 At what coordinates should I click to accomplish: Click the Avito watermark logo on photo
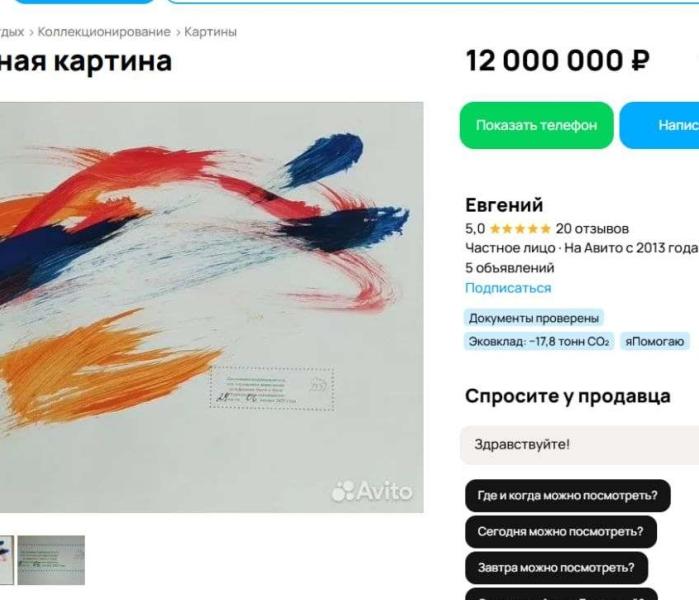(372, 491)
